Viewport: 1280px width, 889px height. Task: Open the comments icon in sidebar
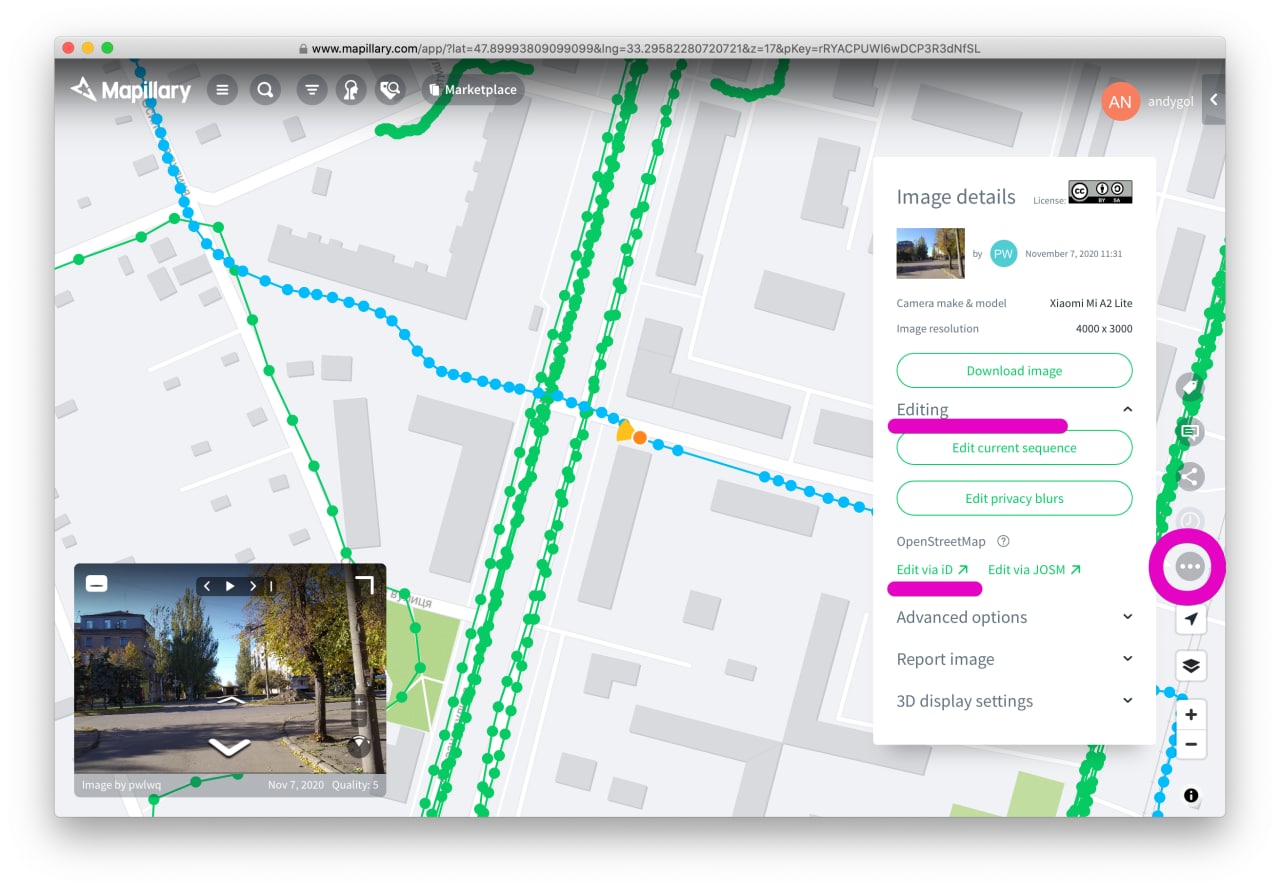point(1189,432)
